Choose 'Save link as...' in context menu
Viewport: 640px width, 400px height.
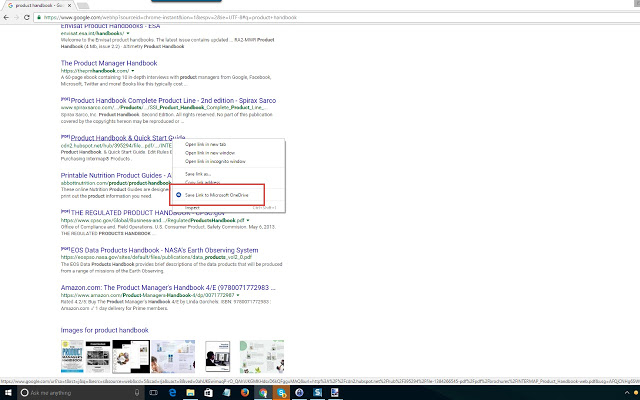click(x=198, y=174)
